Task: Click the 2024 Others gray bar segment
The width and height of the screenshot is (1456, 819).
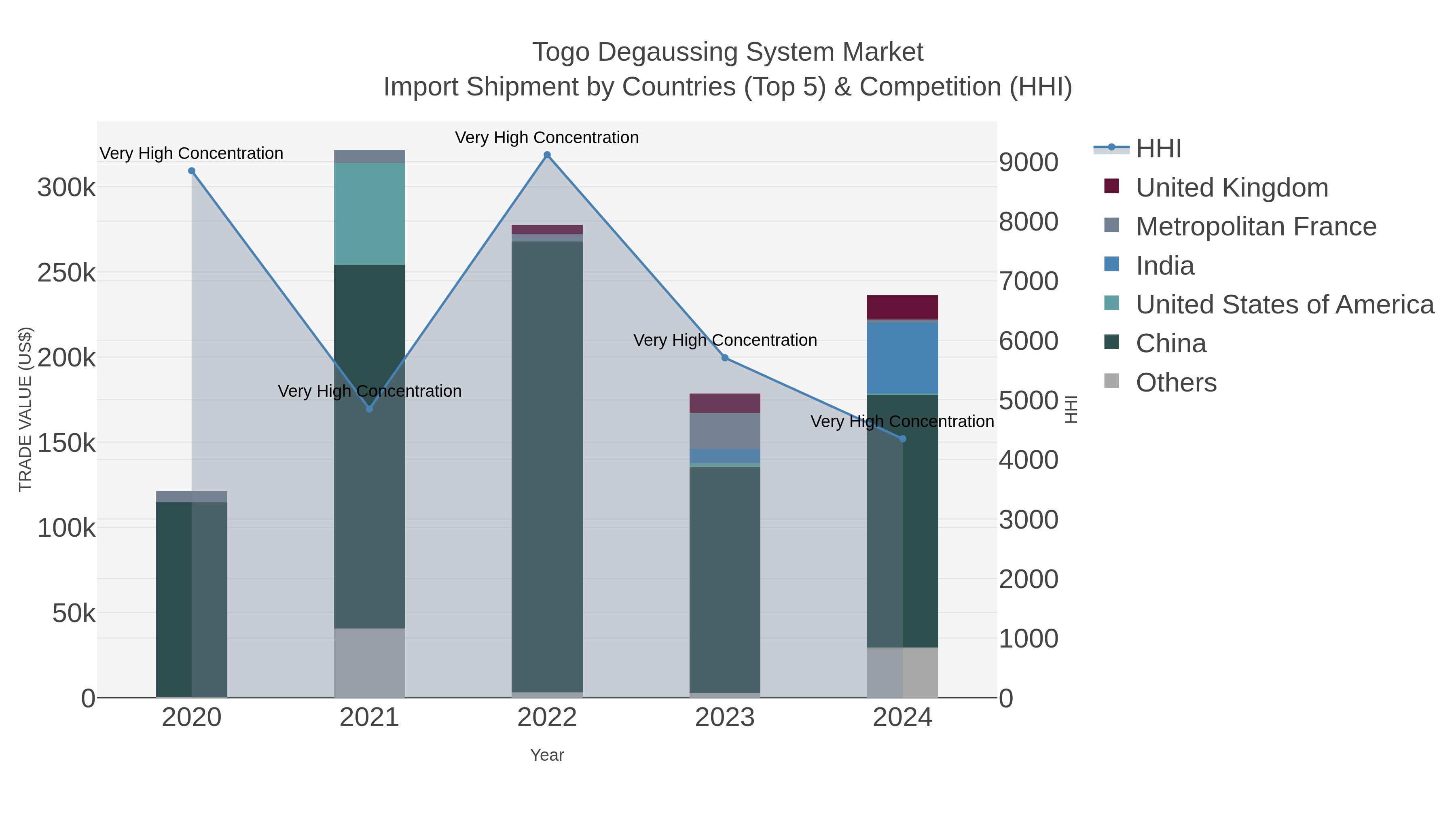Action: (903, 673)
